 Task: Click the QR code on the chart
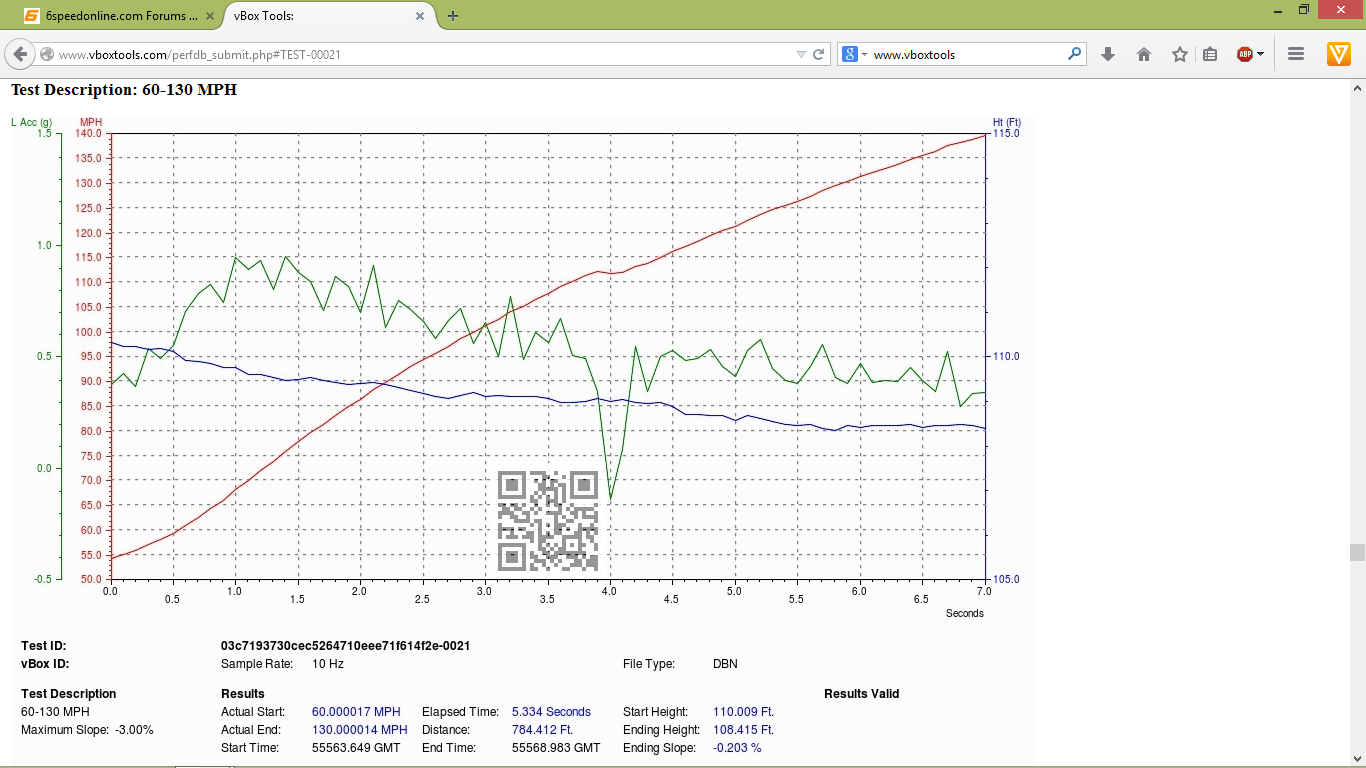(x=547, y=520)
